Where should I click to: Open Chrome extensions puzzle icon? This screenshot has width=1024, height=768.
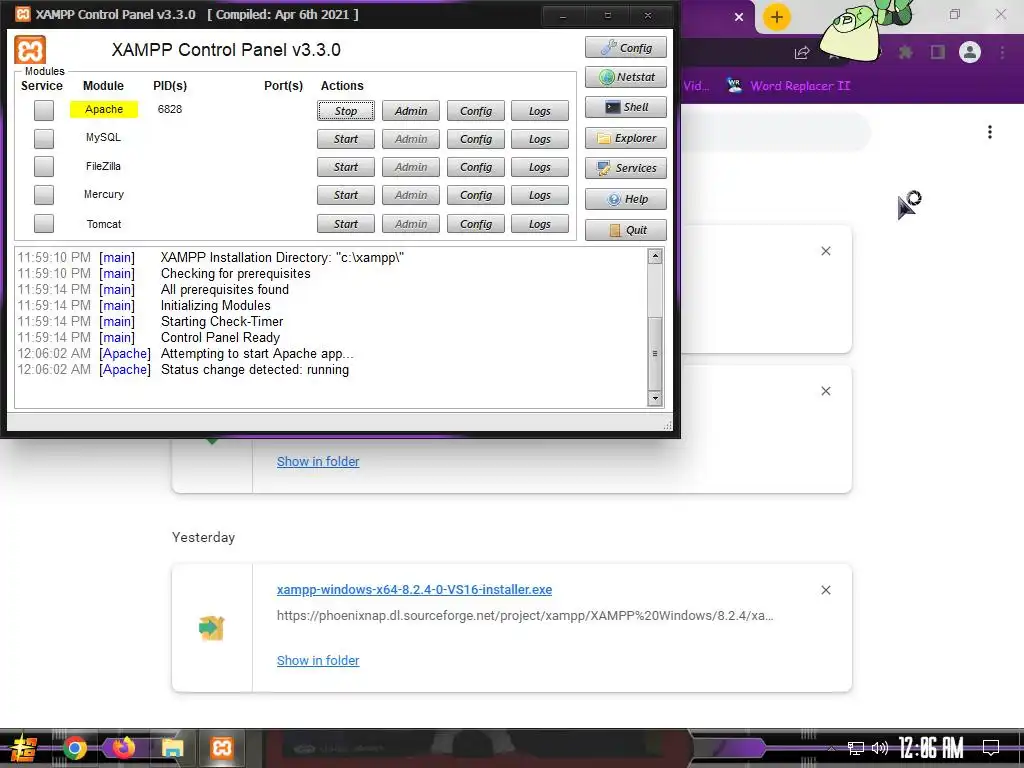coord(905,52)
